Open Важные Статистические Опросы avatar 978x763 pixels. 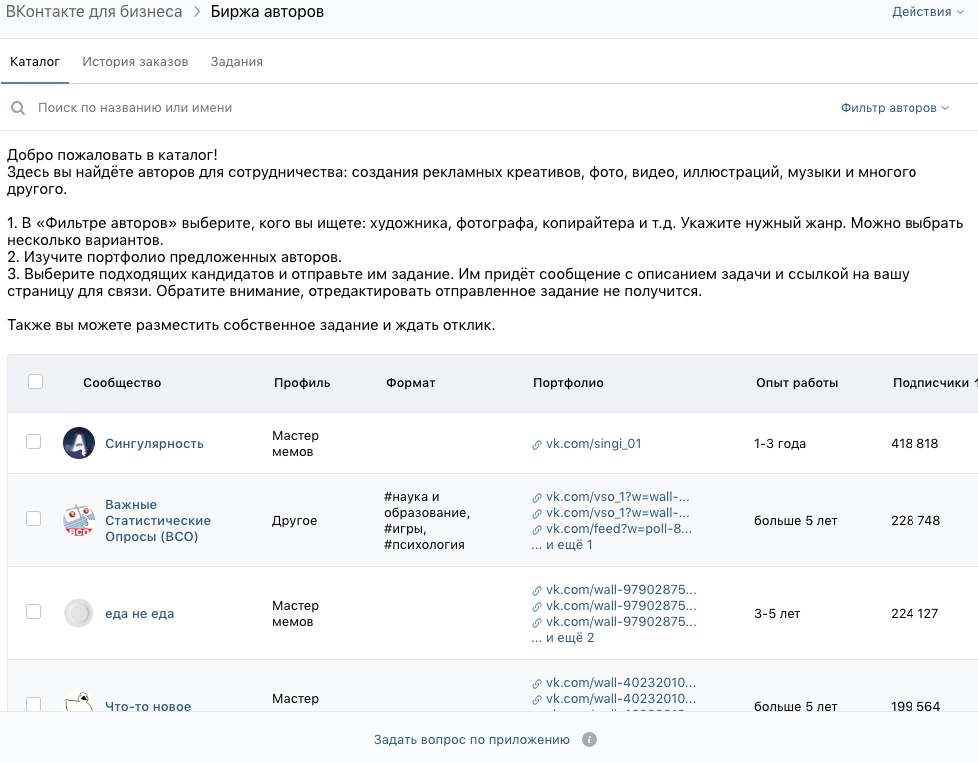(x=79, y=520)
